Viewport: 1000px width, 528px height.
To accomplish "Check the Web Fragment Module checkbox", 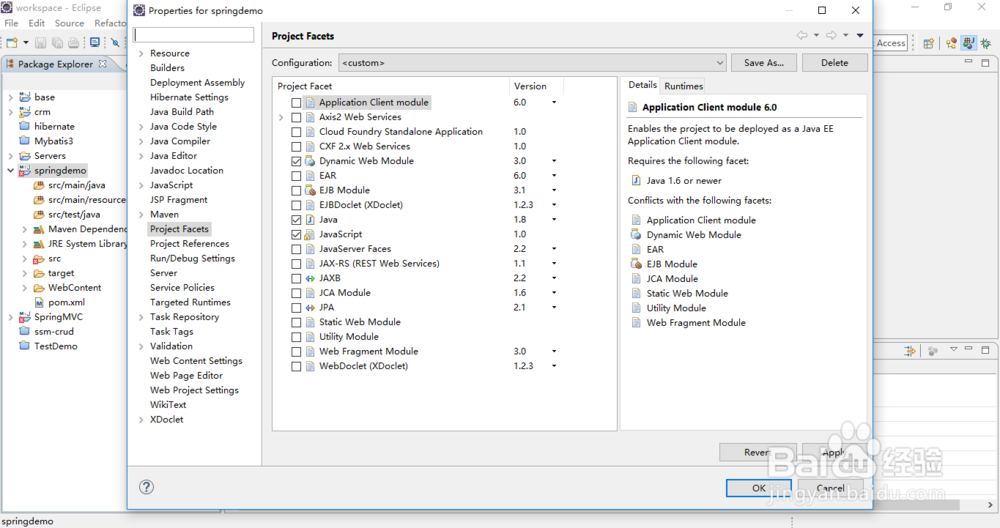I will point(296,352).
